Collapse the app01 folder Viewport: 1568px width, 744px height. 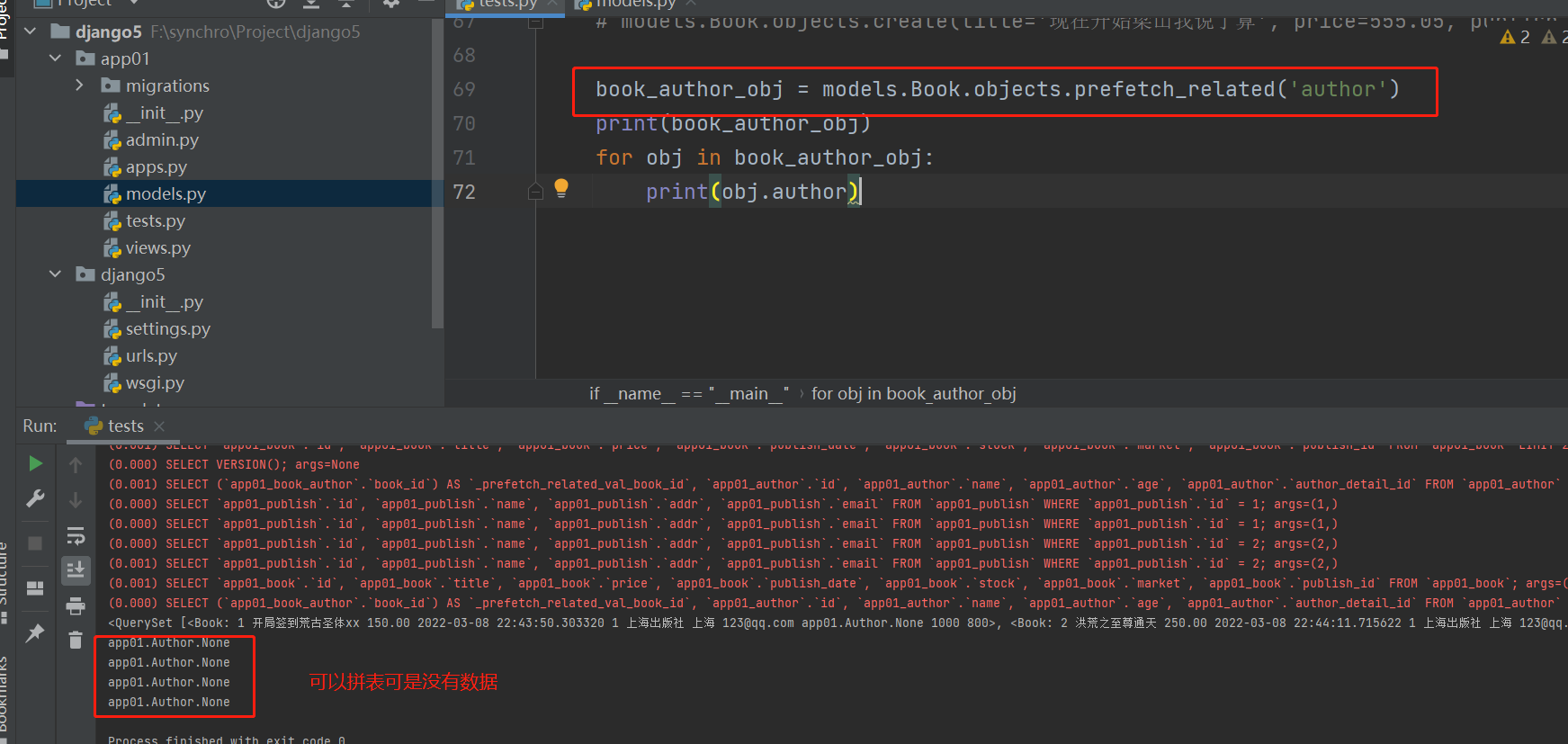click(x=55, y=58)
